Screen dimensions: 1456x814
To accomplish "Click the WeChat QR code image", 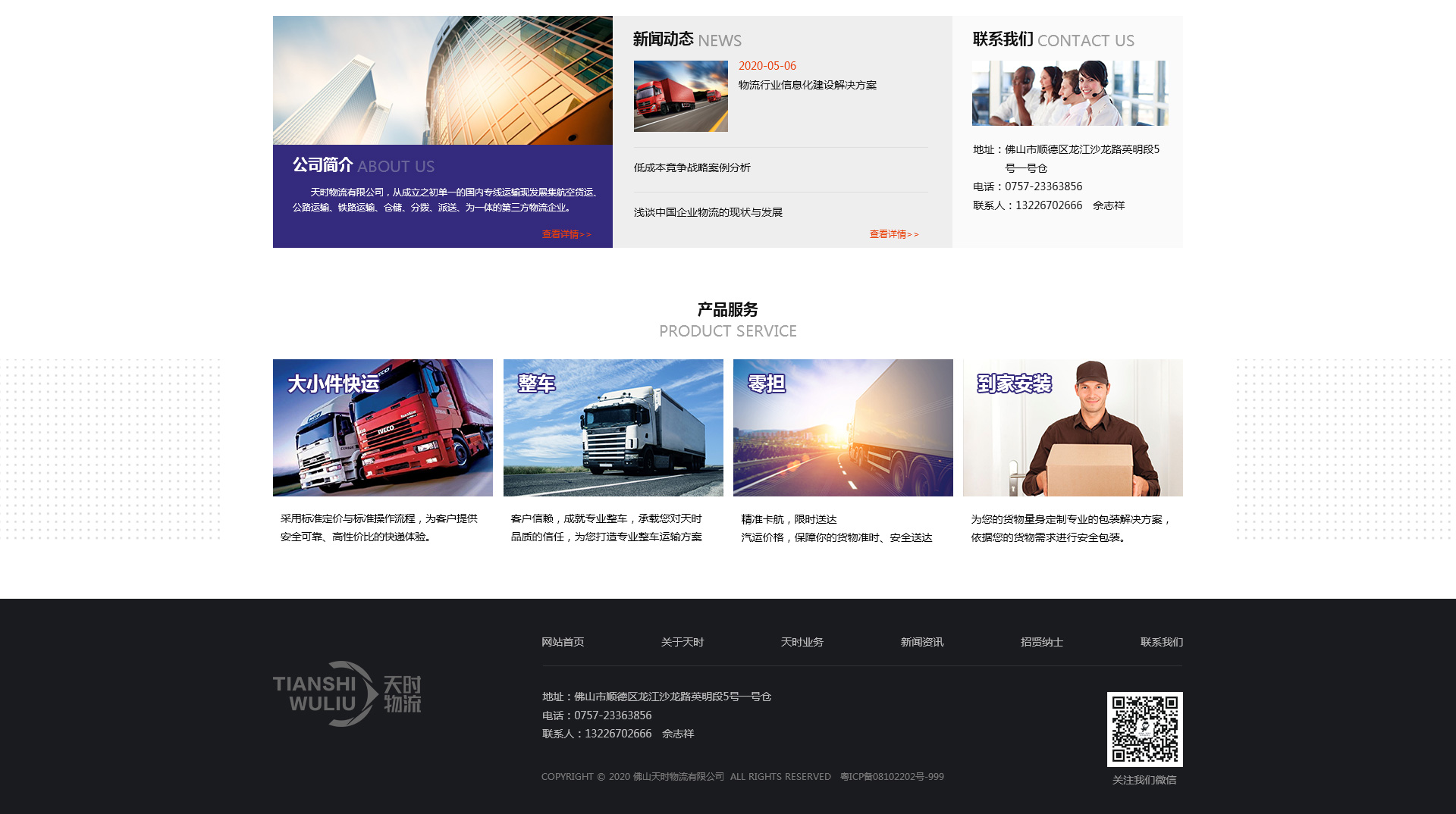I will (1144, 729).
